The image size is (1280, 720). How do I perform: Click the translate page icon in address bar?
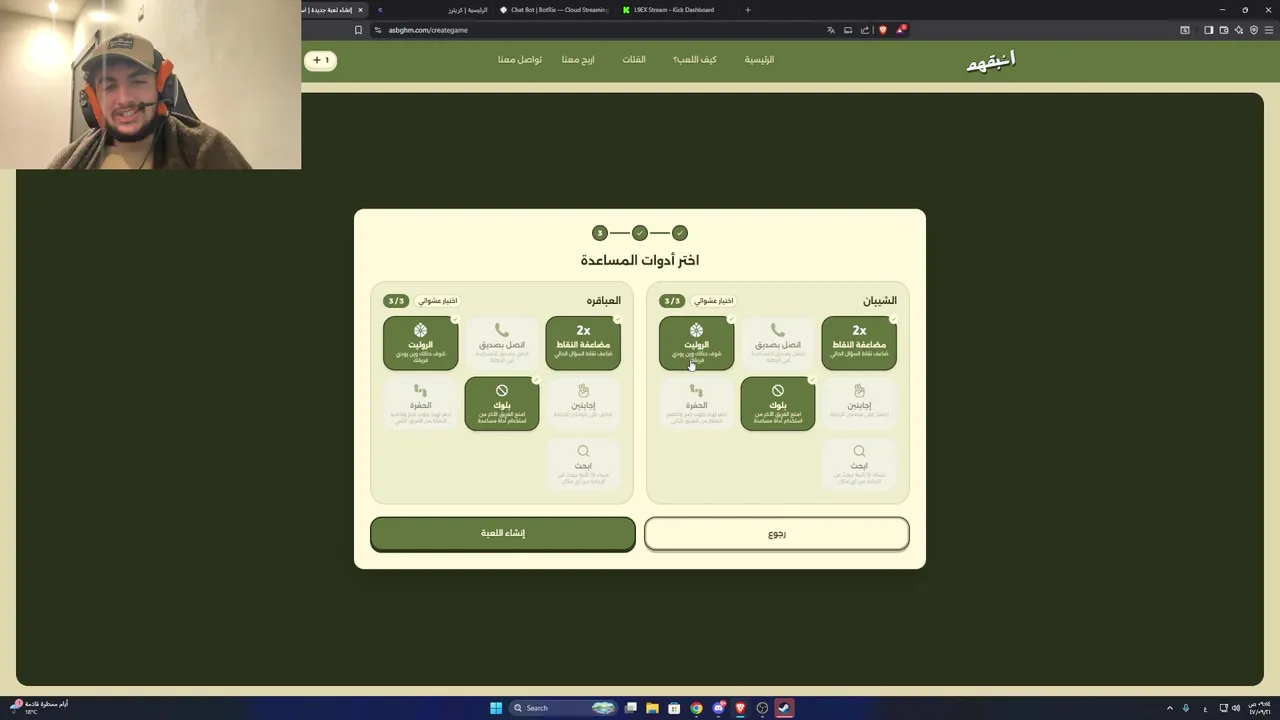pyautogui.click(x=830, y=30)
